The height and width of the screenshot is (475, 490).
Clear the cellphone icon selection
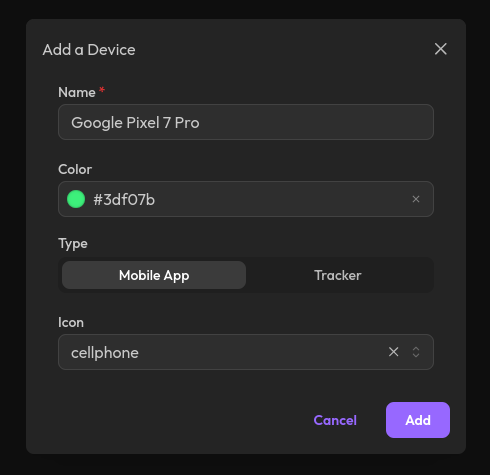394,352
